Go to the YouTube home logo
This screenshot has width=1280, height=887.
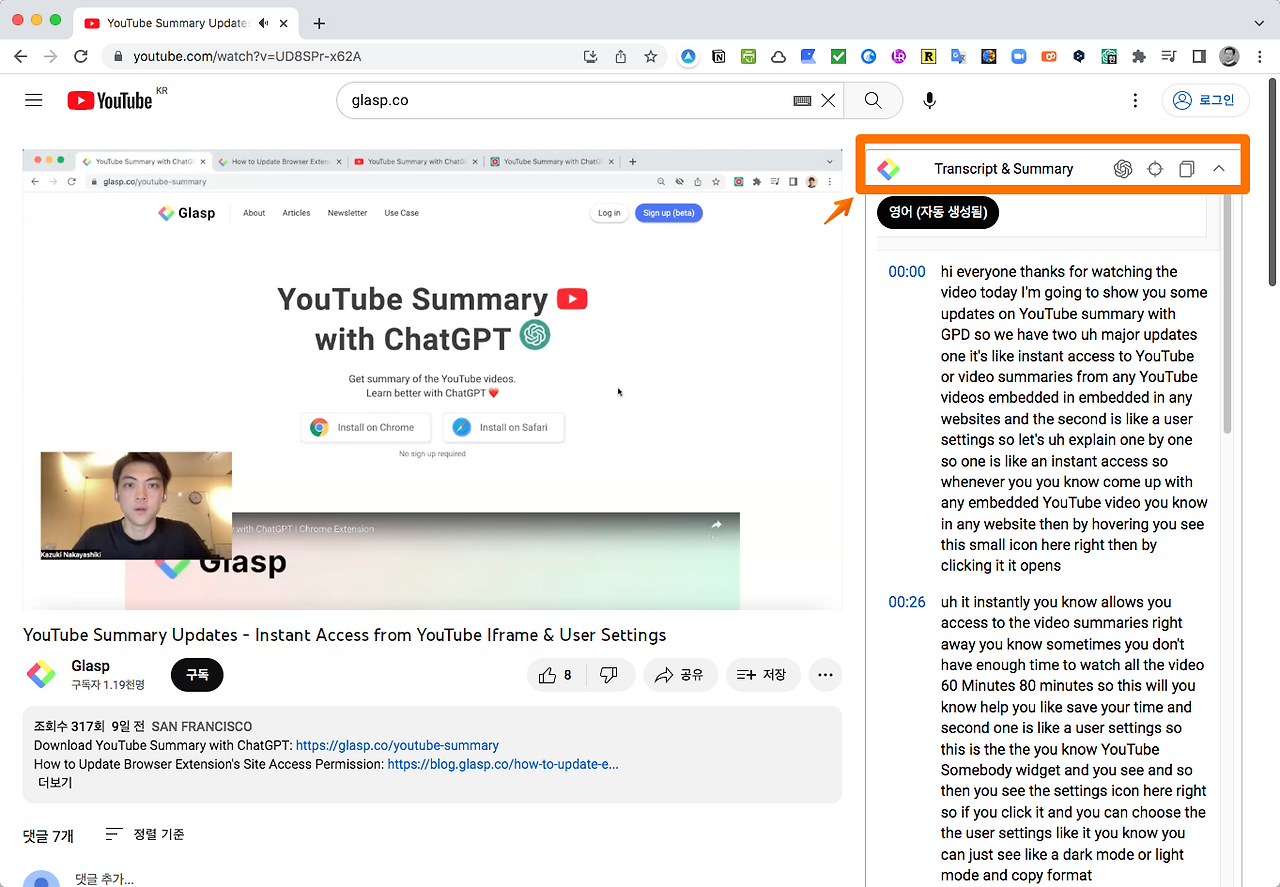tap(110, 100)
